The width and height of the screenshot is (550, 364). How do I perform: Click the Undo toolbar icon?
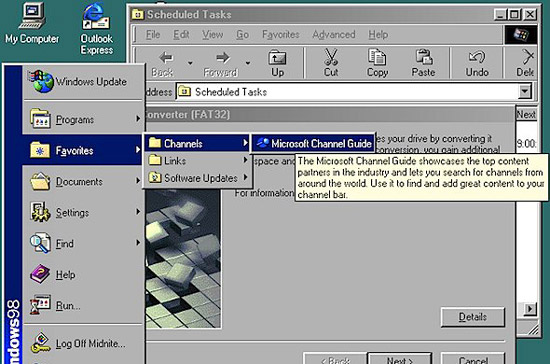[477, 57]
